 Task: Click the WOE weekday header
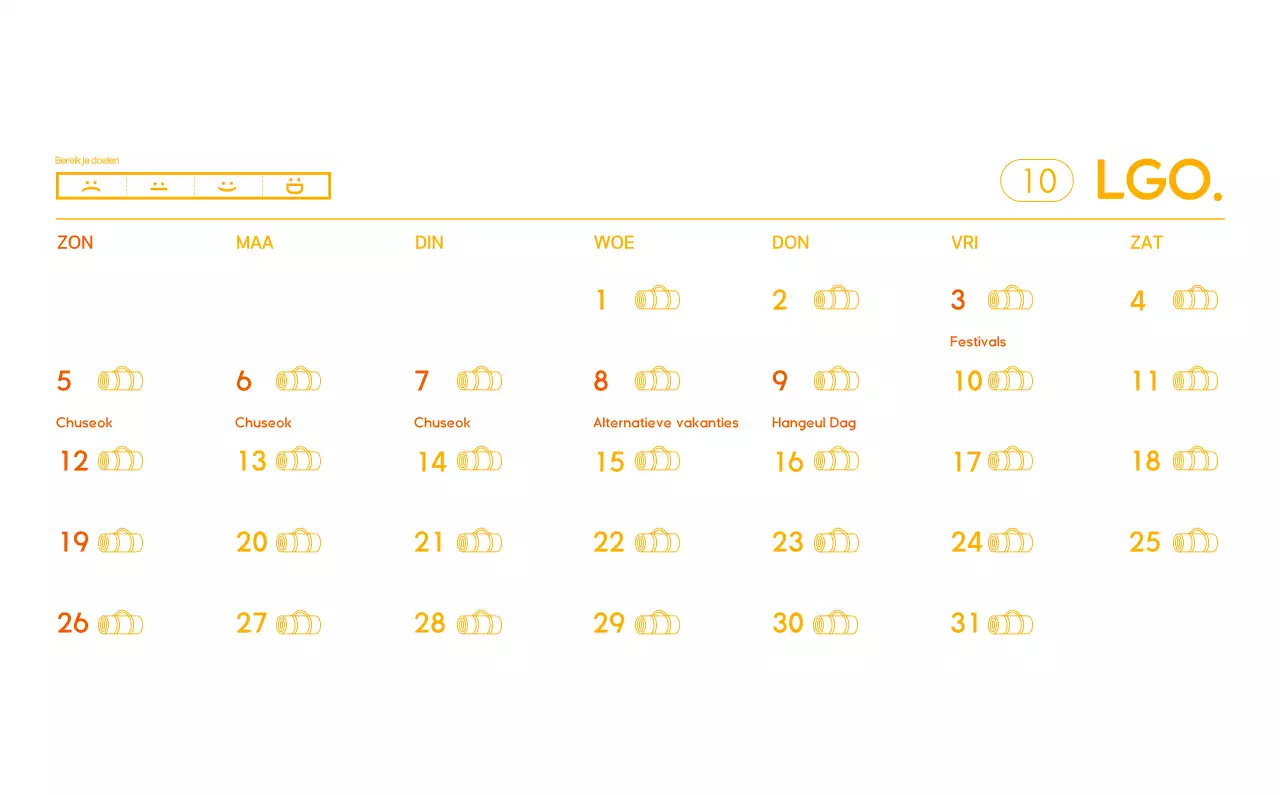(614, 243)
